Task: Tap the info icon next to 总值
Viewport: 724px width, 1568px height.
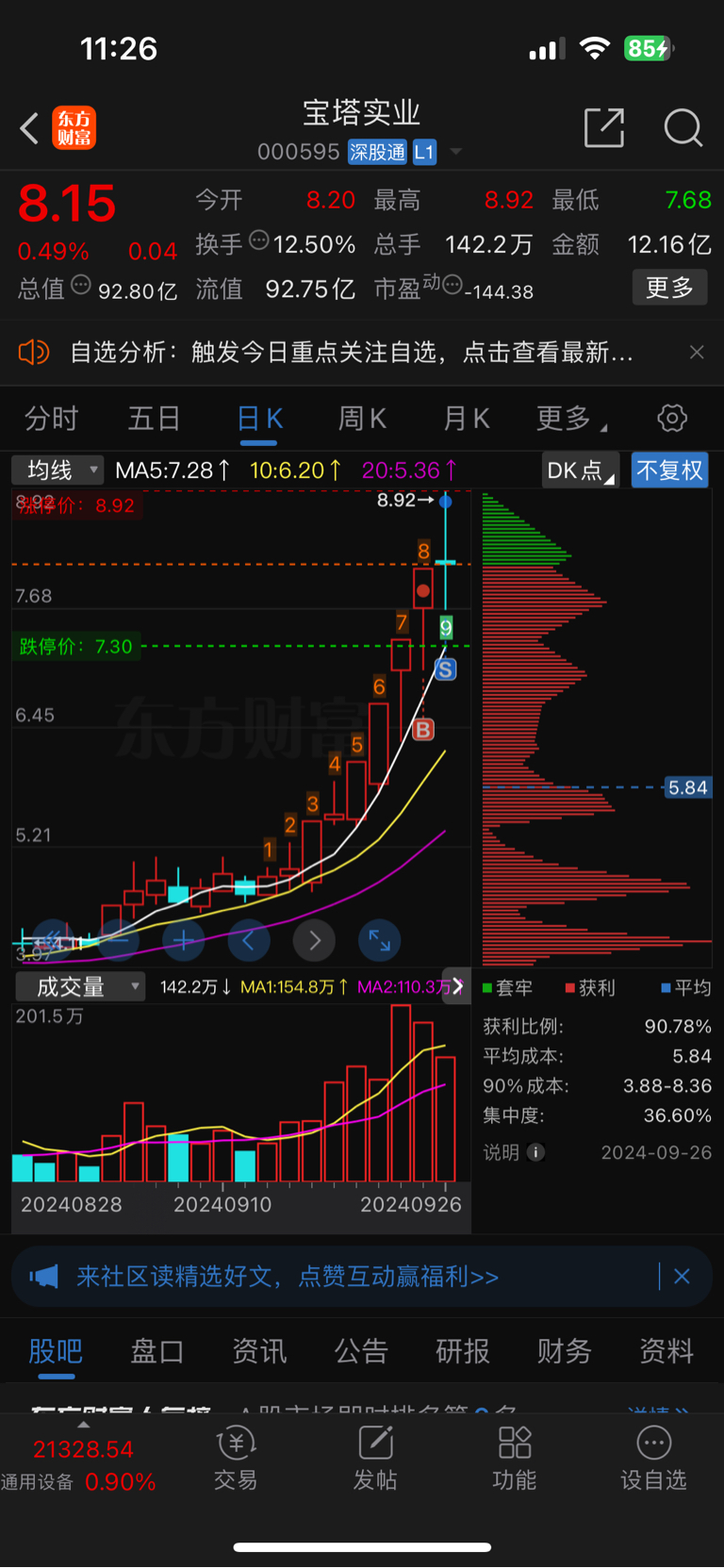Action: pos(81,285)
